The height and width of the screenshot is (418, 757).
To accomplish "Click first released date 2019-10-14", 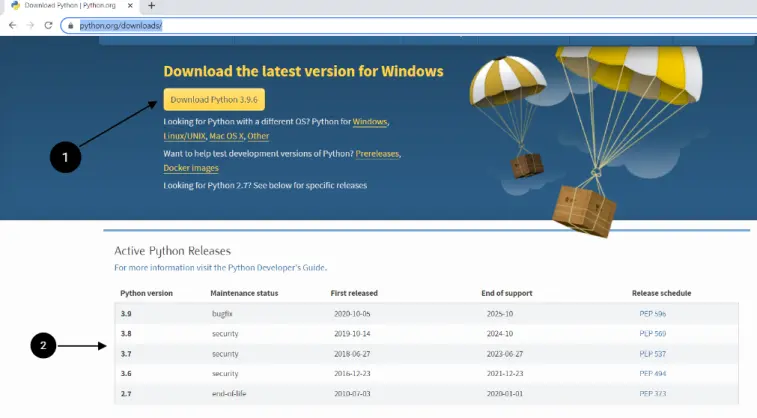I will (352, 334).
